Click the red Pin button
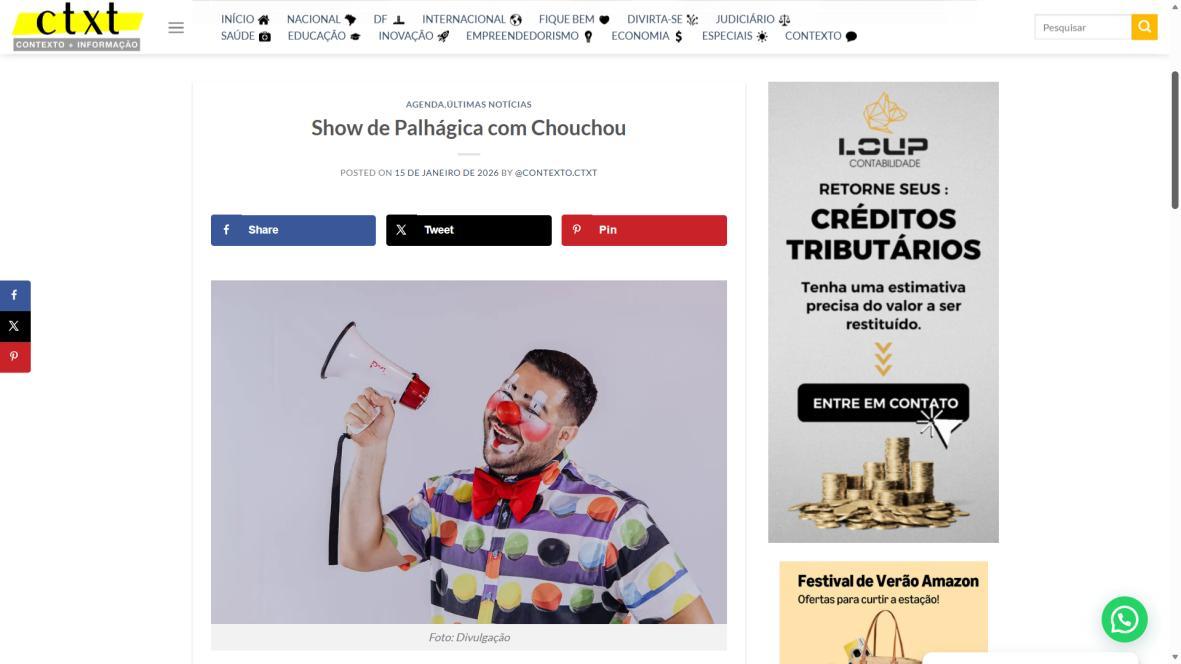The image size is (1181, 664). (644, 230)
